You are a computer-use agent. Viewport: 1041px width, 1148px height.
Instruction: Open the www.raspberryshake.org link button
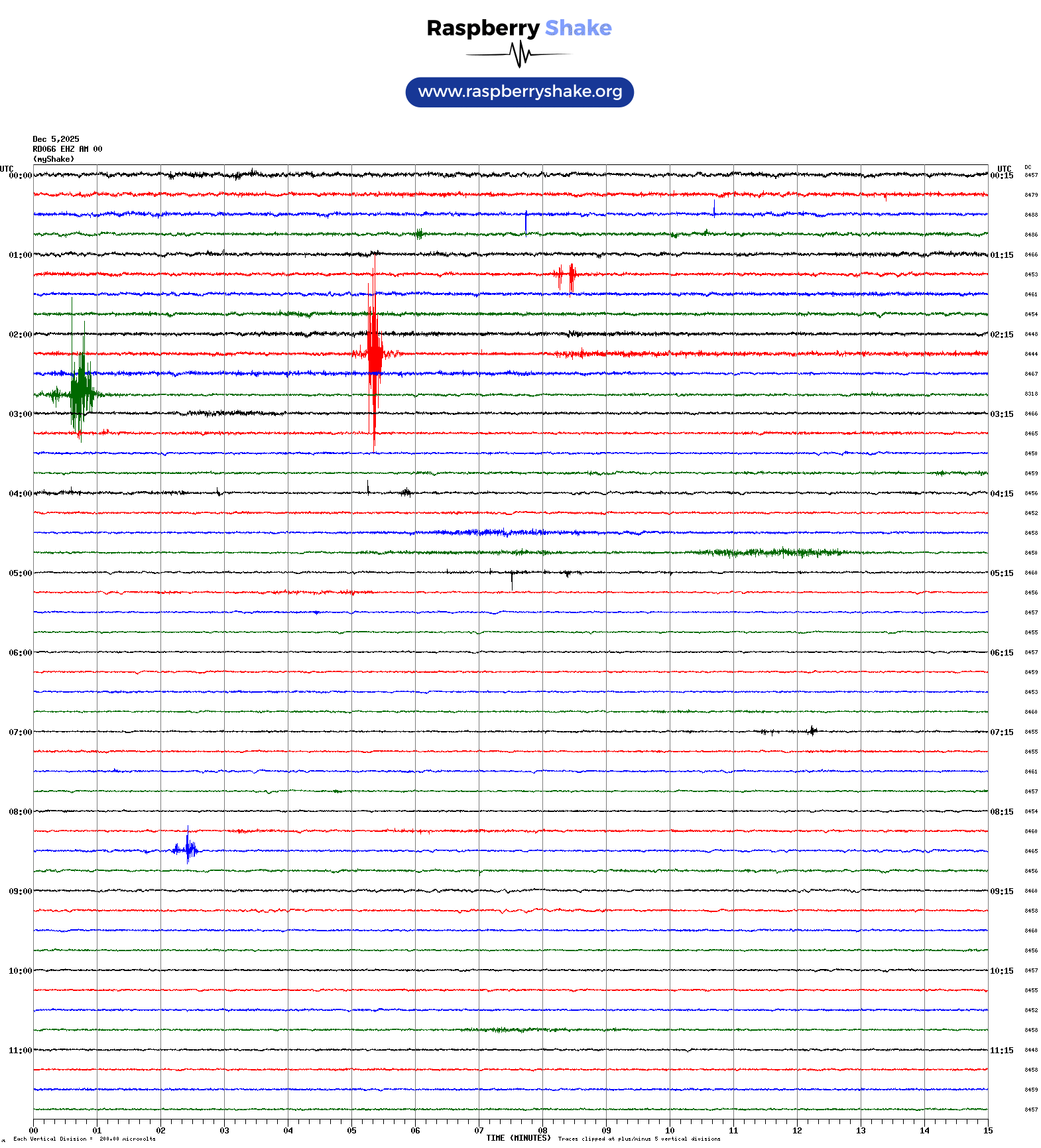tap(520, 92)
